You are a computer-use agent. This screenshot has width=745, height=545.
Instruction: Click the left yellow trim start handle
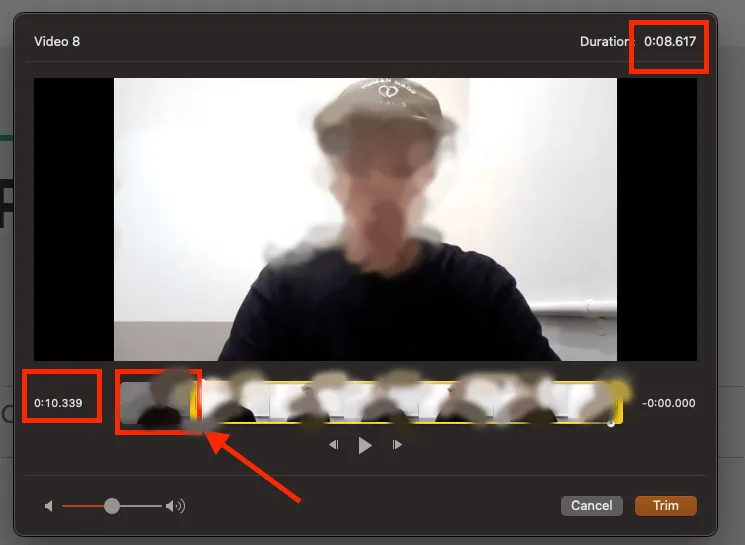tap(198, 403)
